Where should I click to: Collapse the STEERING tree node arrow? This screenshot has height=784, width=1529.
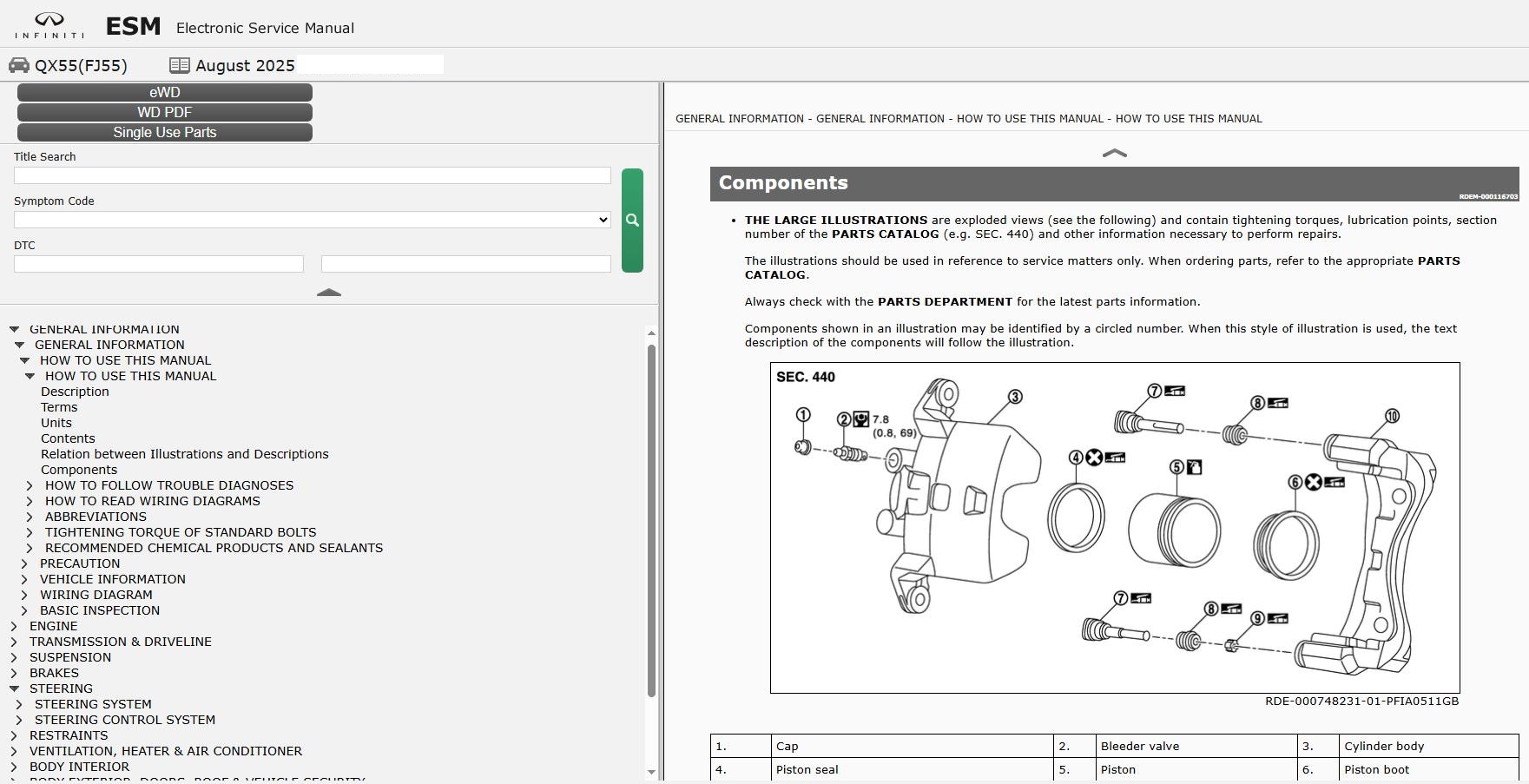click(14, 688)
